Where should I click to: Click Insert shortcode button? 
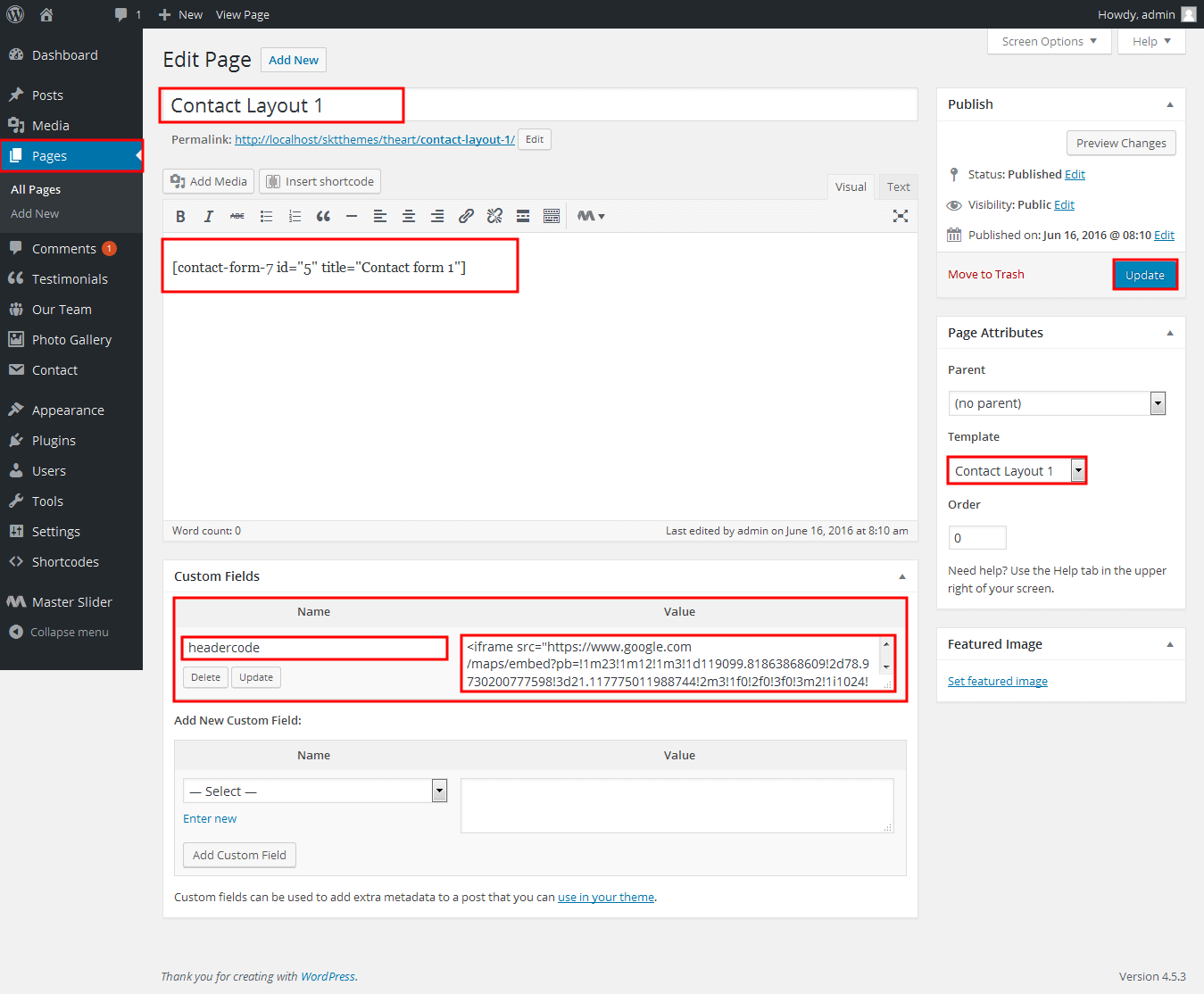[320, 181]
